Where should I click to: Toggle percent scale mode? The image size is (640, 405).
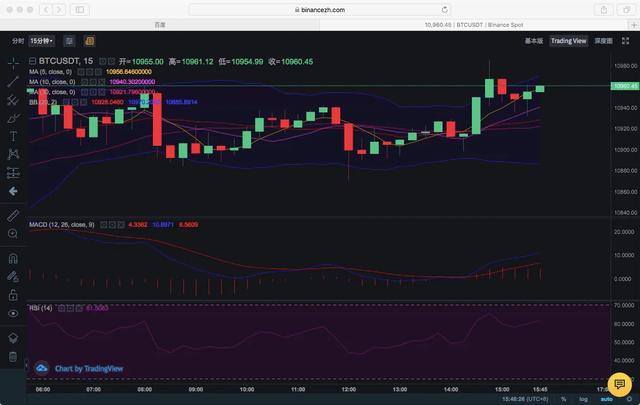pos(564,399)
